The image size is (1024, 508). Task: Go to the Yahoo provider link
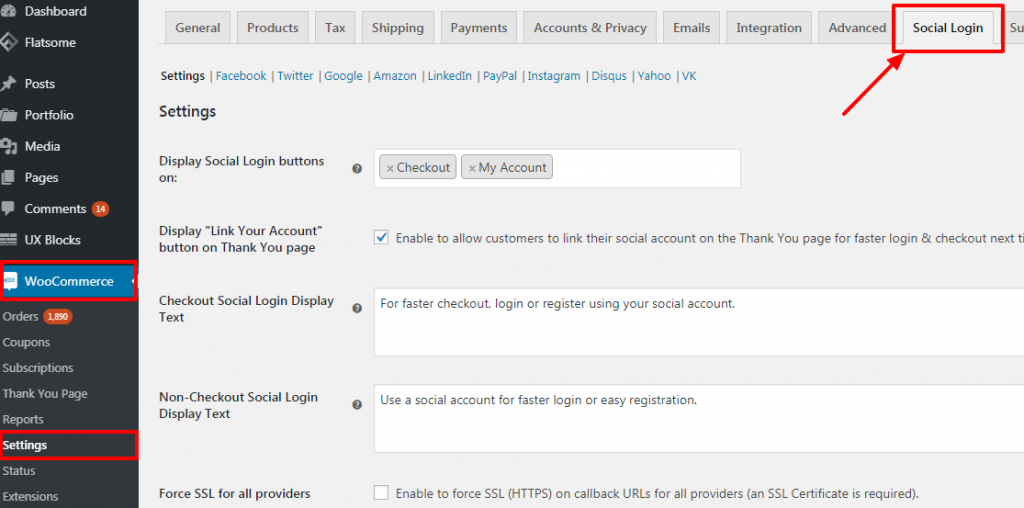pyautogui.click(x=654, y=76)
